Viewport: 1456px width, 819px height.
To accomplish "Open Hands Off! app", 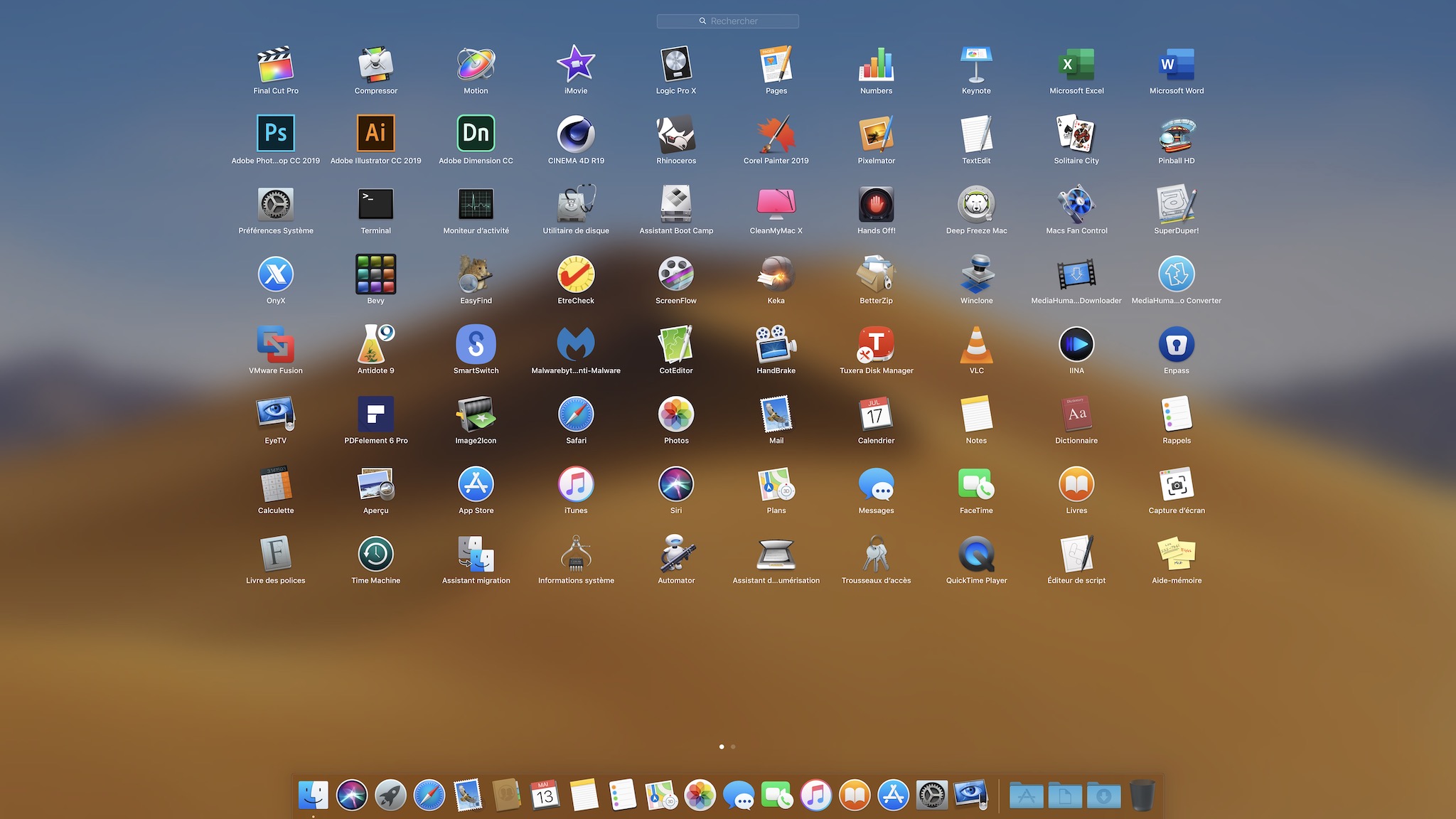I will (x=876, y=204).
